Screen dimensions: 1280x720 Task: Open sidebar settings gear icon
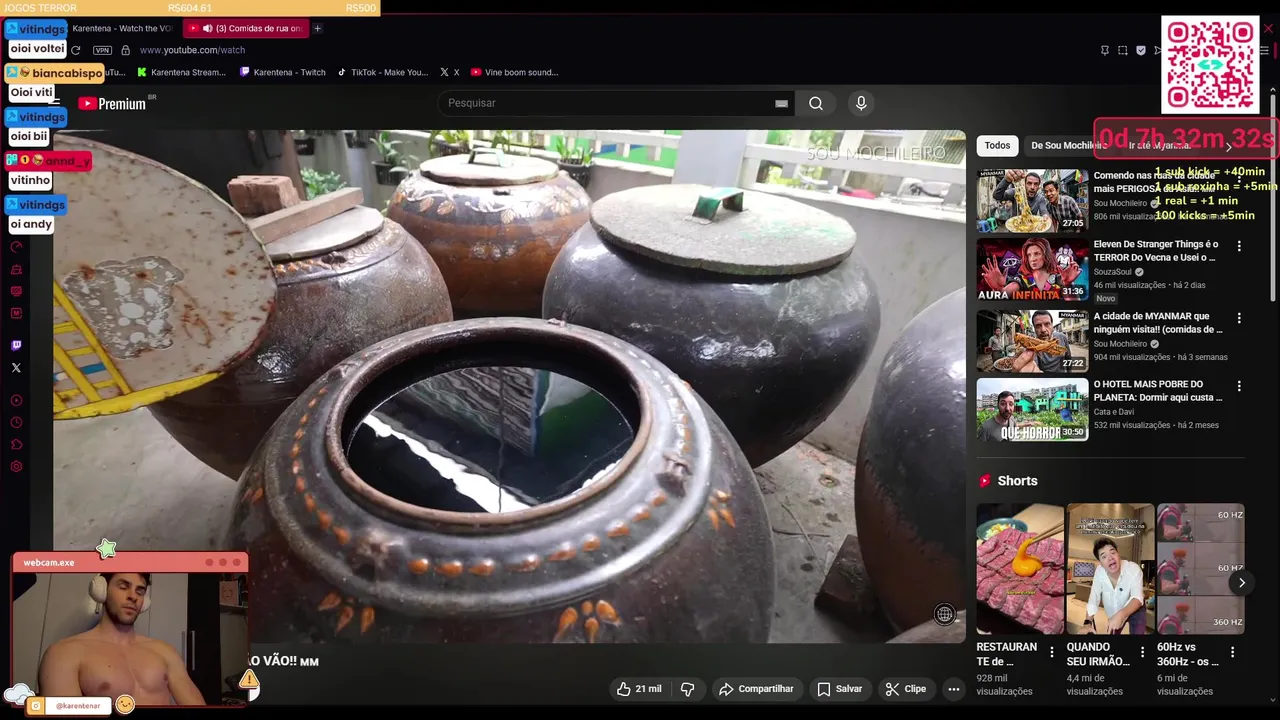tap(16, 467)
